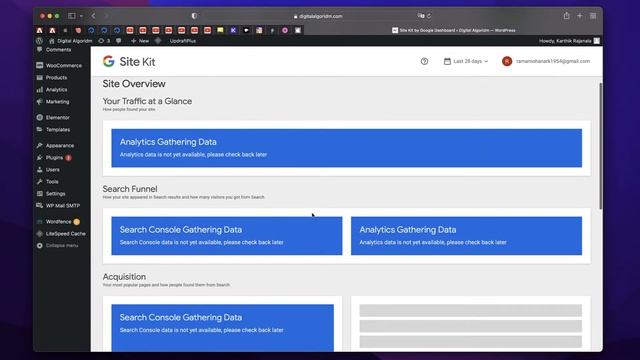Click the Search Funnel heading
This screenshot has width=640, height=360.
tap(130, 189)
